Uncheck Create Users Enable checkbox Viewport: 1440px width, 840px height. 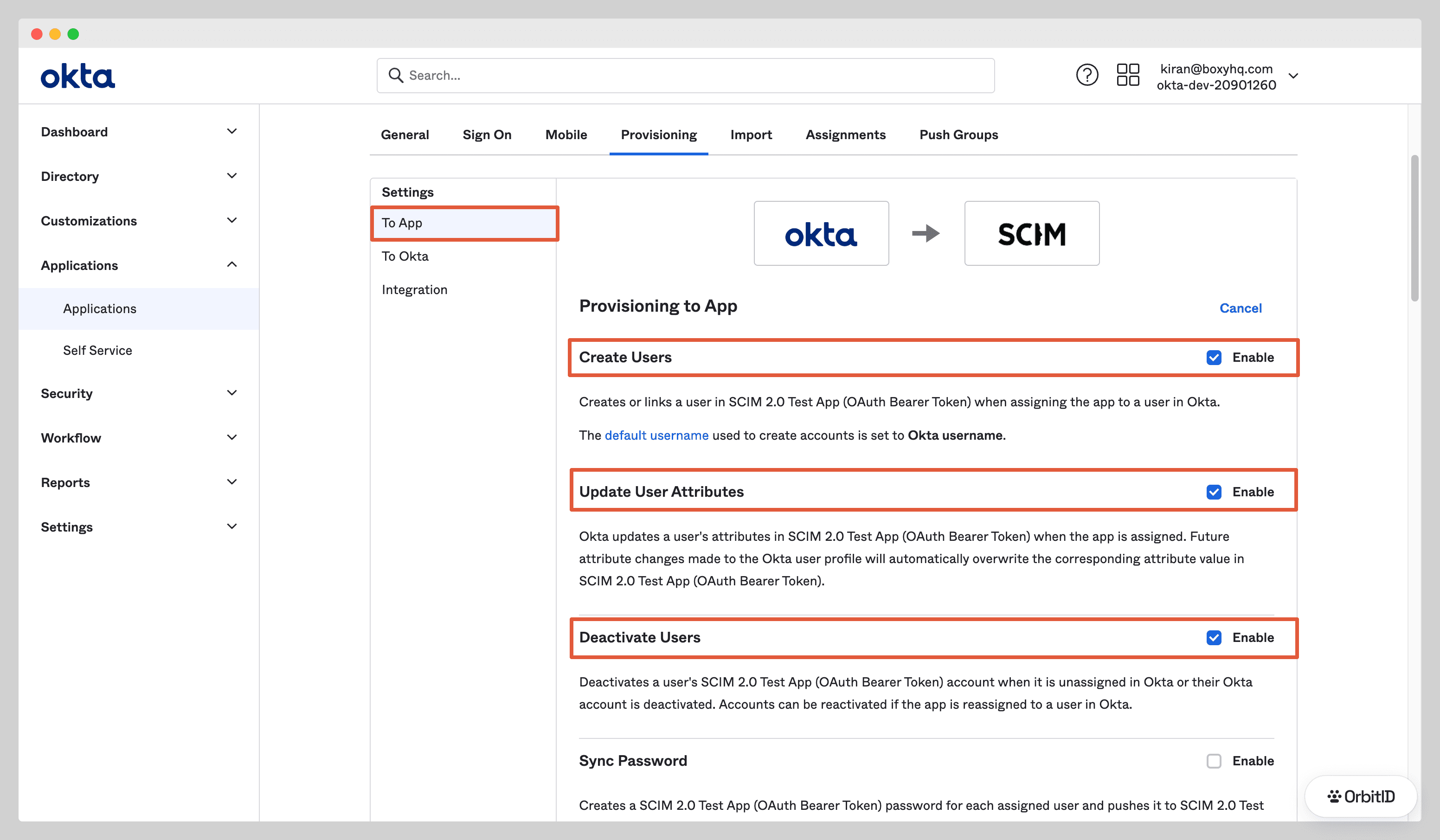click(1214, 358)
